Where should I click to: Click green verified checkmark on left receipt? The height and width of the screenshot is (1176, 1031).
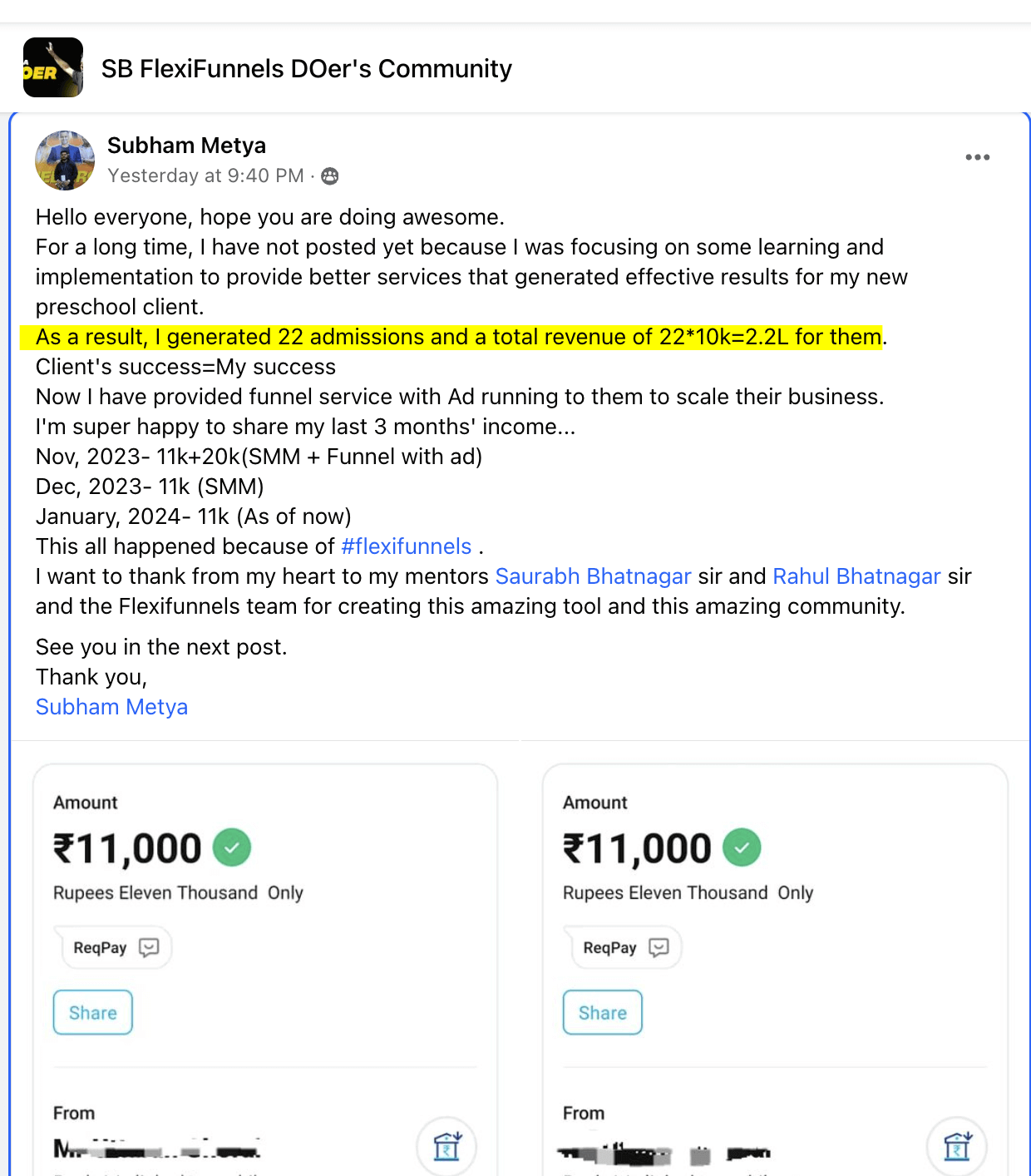(232, 847)
